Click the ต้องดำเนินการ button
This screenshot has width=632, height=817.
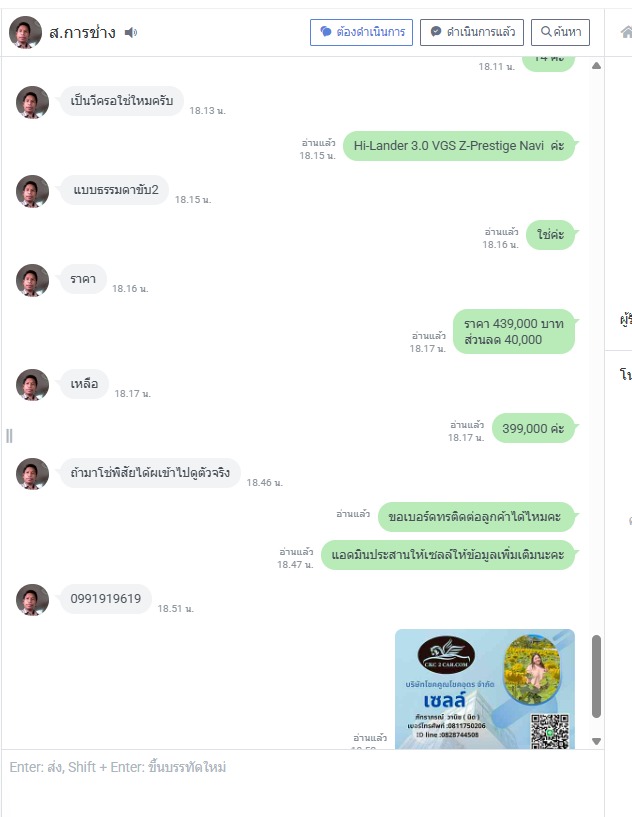coord(362,32)
